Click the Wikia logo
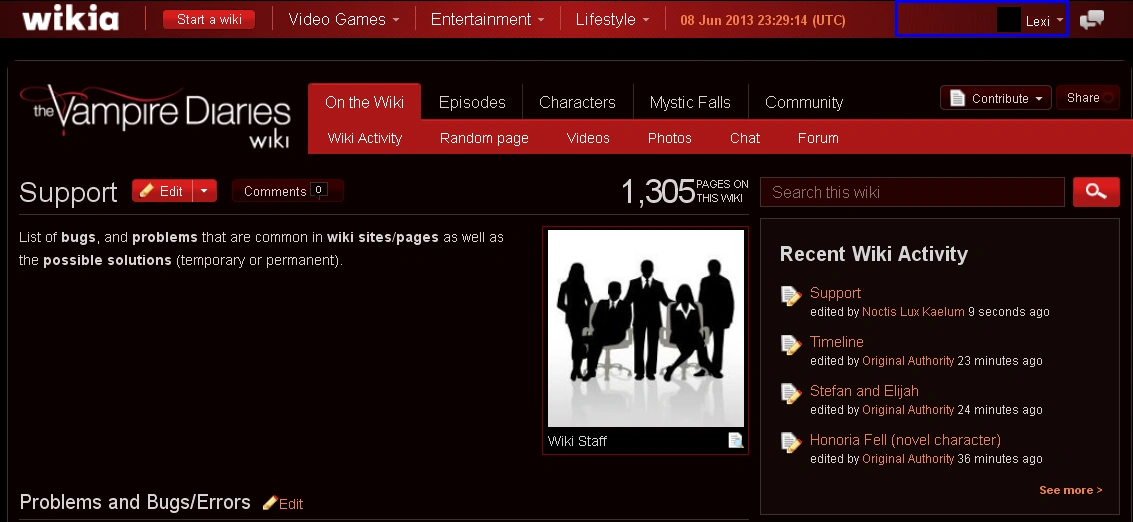 coord(70,19)
